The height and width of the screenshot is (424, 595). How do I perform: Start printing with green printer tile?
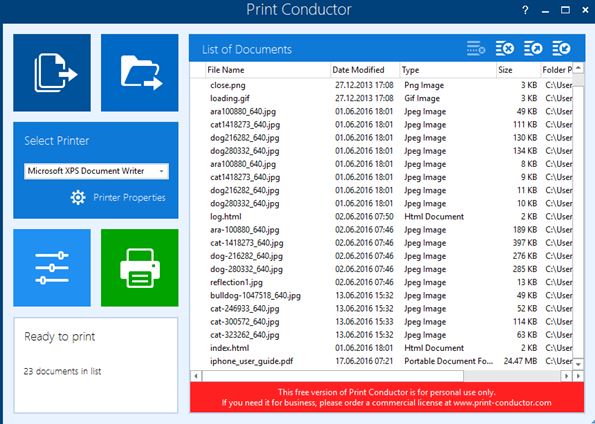(x=140, y=268)
